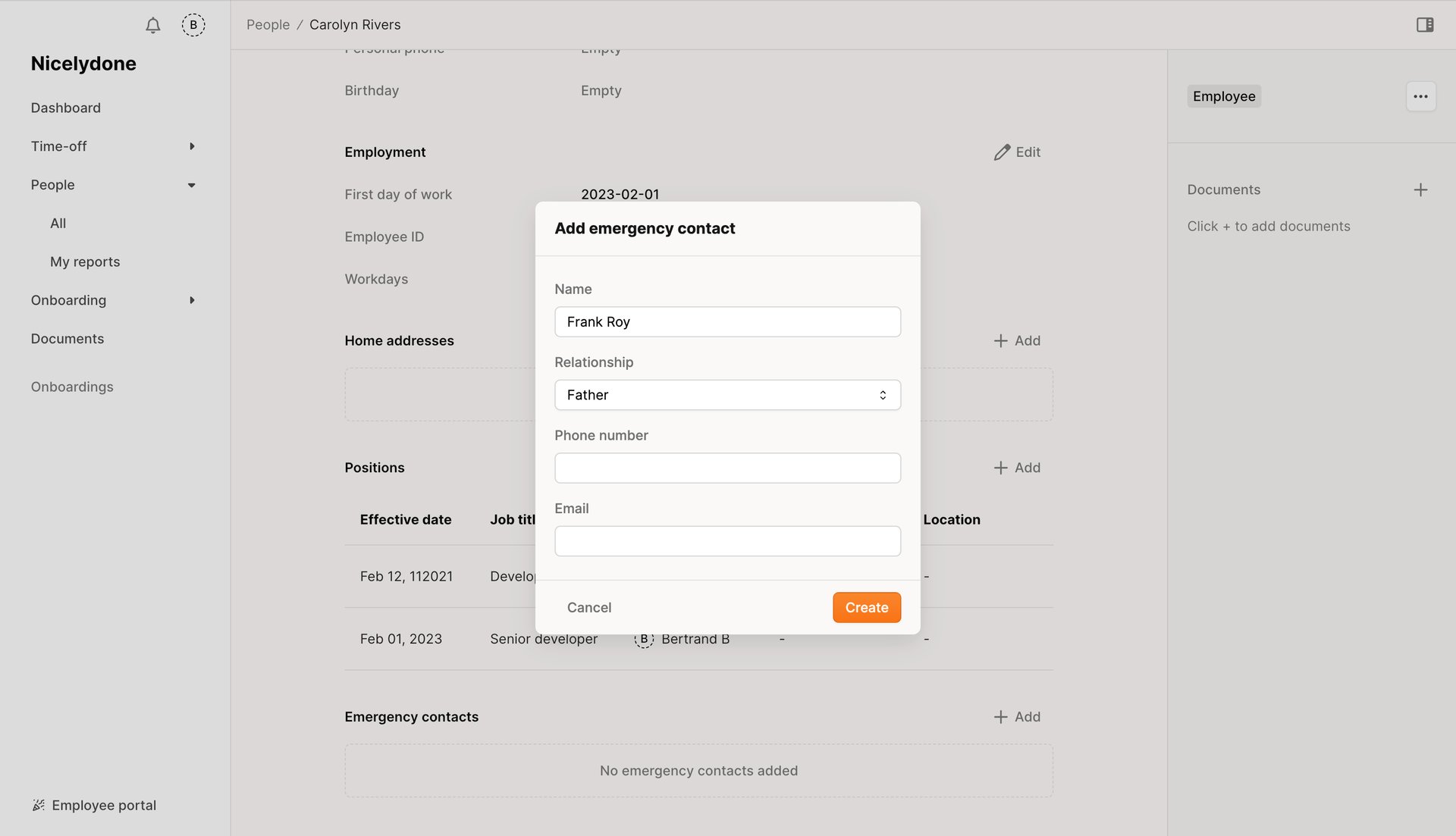
Task: Click the plus icon beside Documents panel
Action: click(x=1421, y=189)
